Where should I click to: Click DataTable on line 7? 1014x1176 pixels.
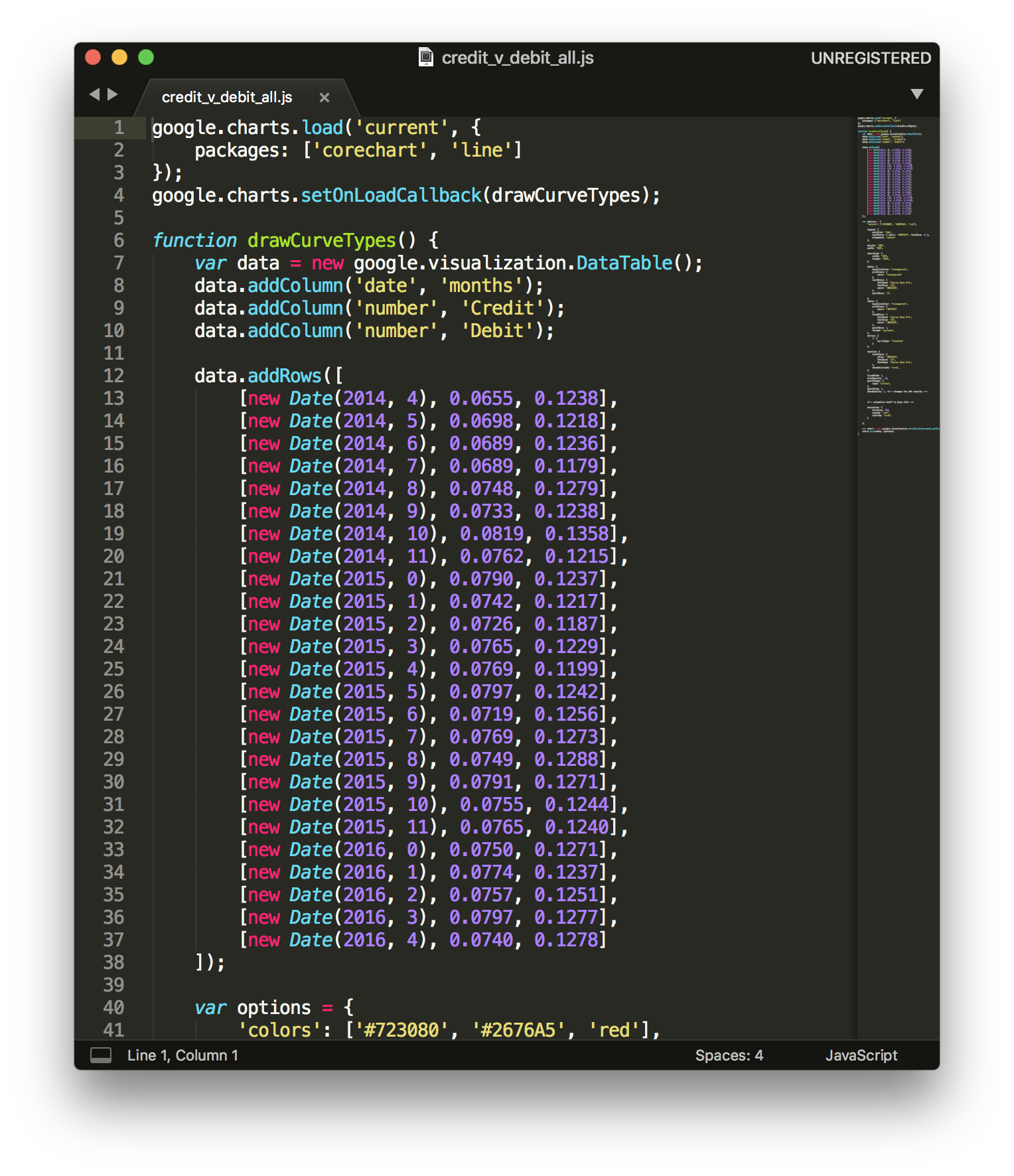pos(624,263)
